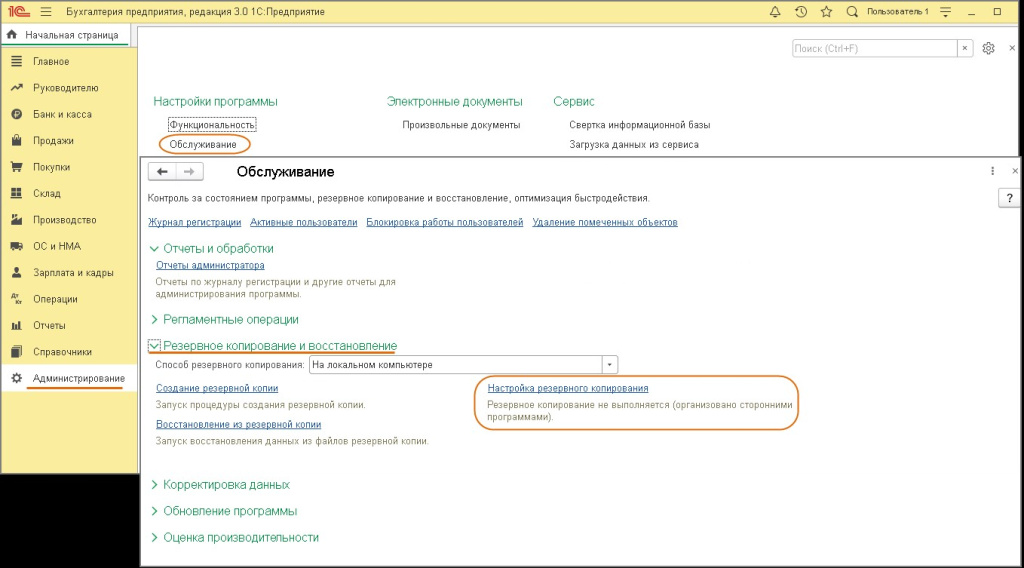Open Настройка резервного копирования link

(567, 388)
